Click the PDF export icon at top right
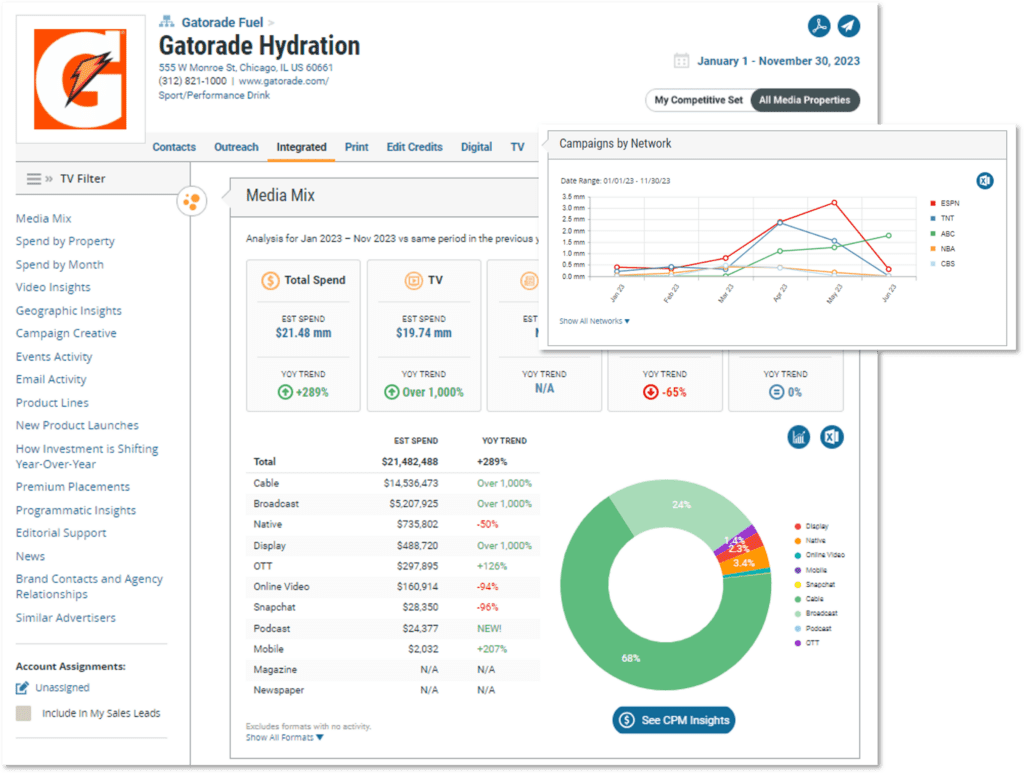 (818, 26)
